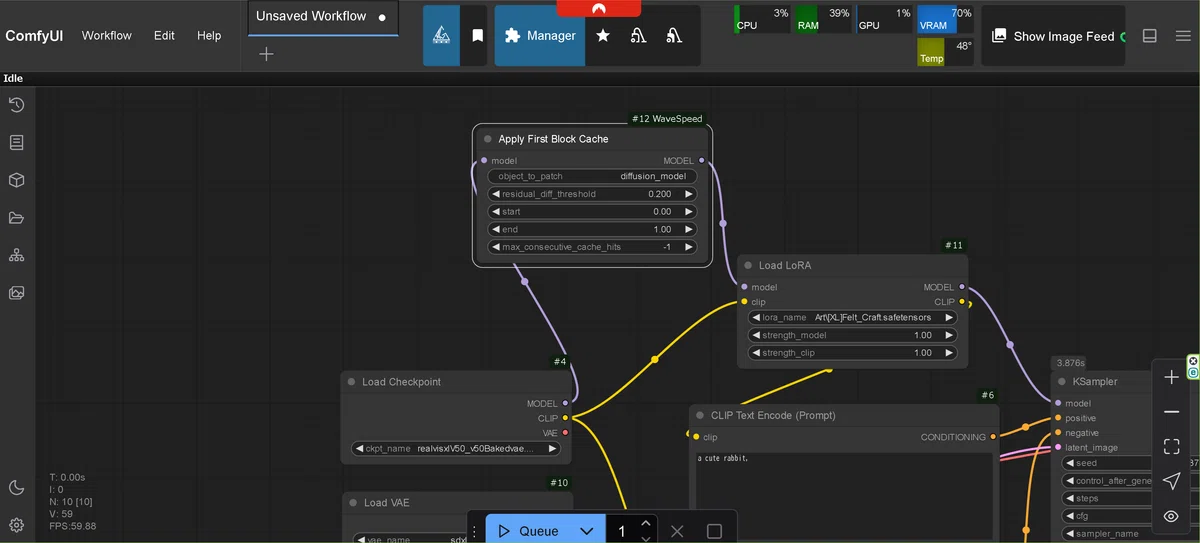Click the VAE output port on Load Checkpoint
The width and height of the screenshot is (1200, 543).
click(x=565, y=433)
